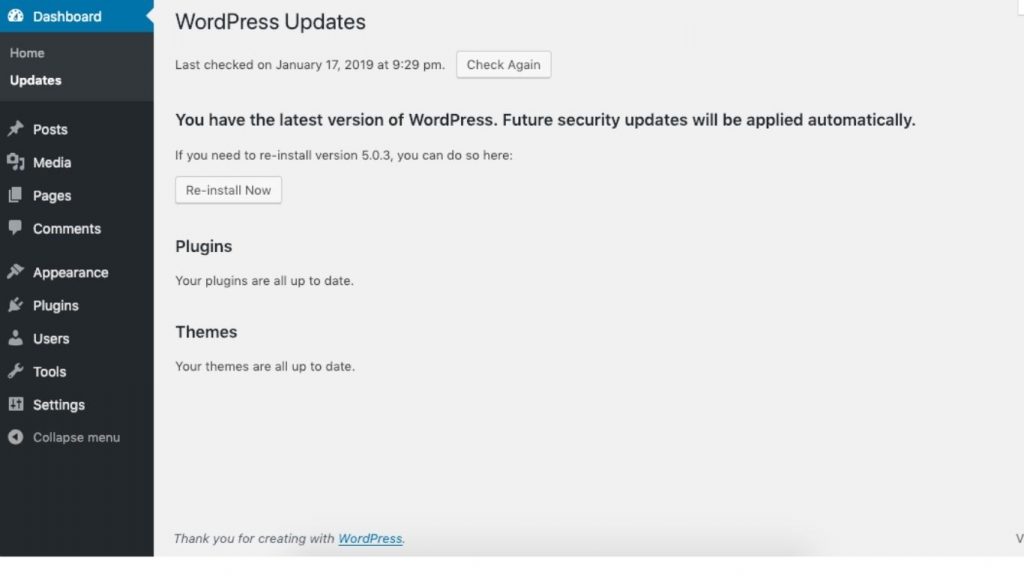1024x576 pixels.
Task: Open the Appearance menu label
Action: (x=70, y=272)
